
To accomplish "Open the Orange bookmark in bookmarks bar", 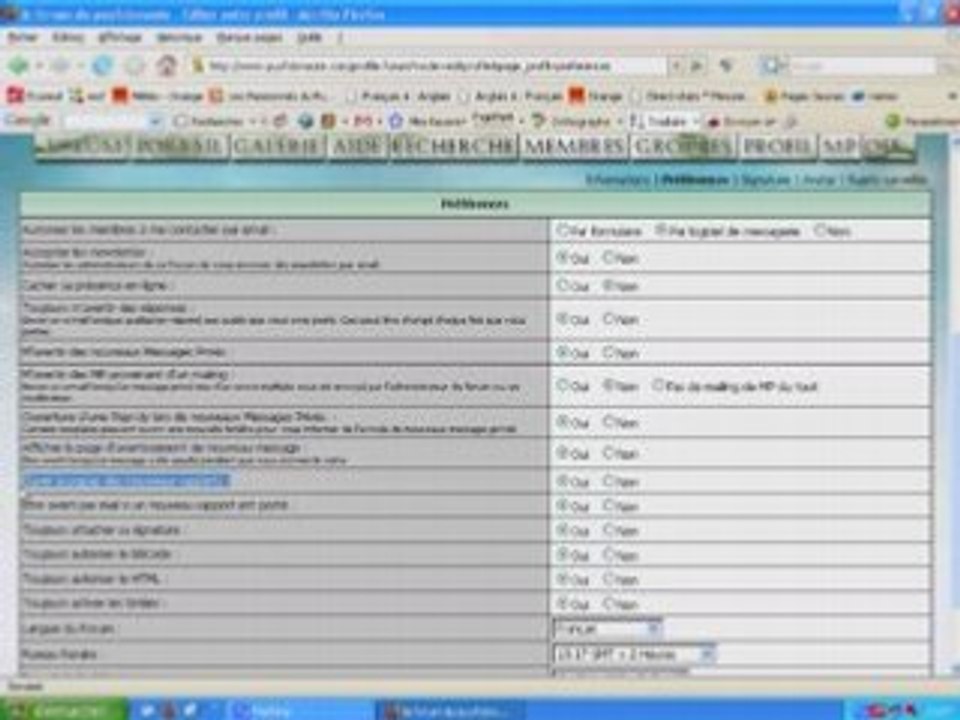I will click(596, 96).
